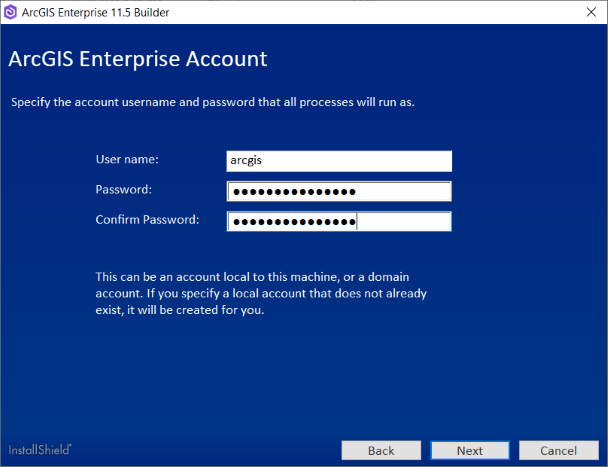The width and height of the screenshot is (608, 467).
Task: Click the "User name:" label
Action: [127, 159]
